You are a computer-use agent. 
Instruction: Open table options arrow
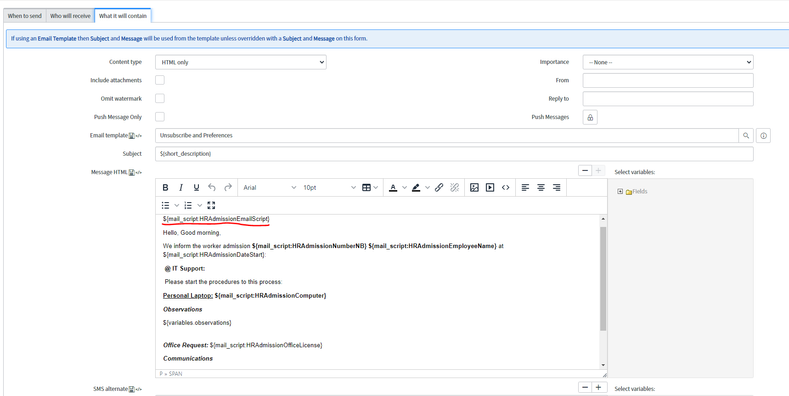click(376, 187)
